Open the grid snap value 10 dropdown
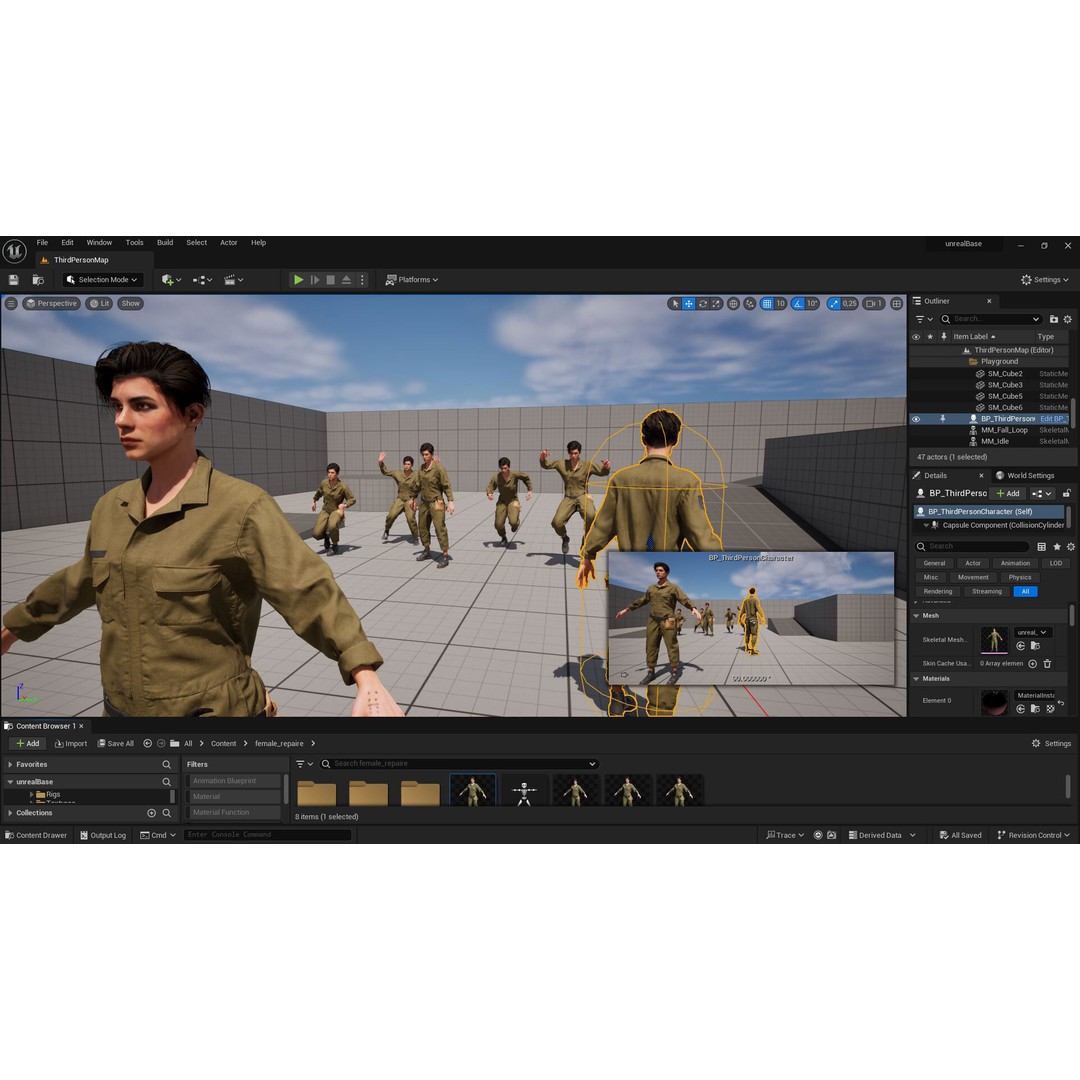The width and height of the screenshot is (1080, 1080). (780, 303)
